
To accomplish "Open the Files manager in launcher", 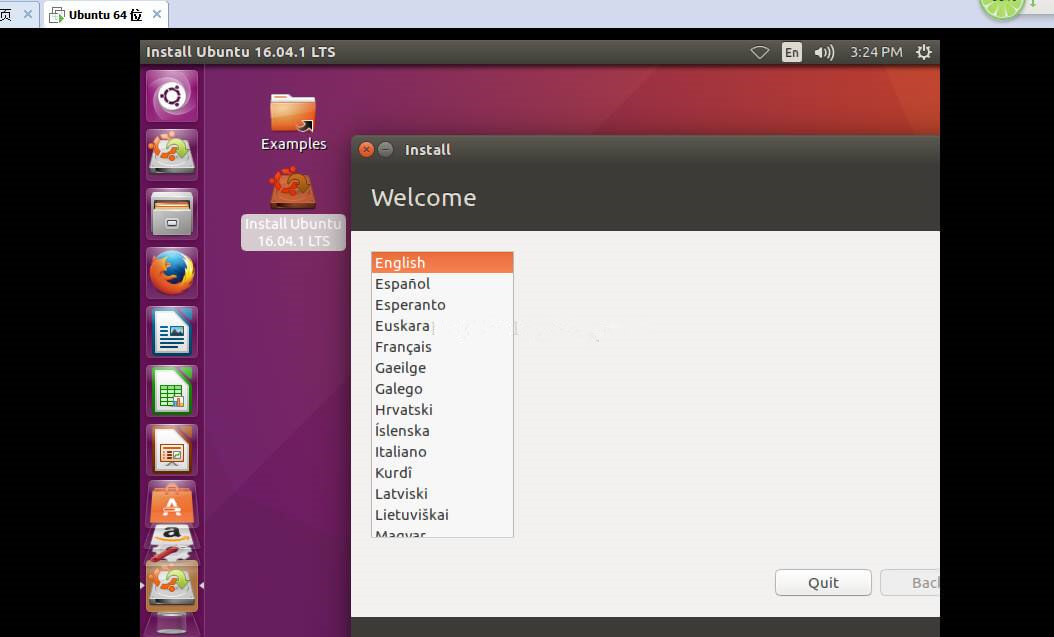I will [x=172, y=214].
